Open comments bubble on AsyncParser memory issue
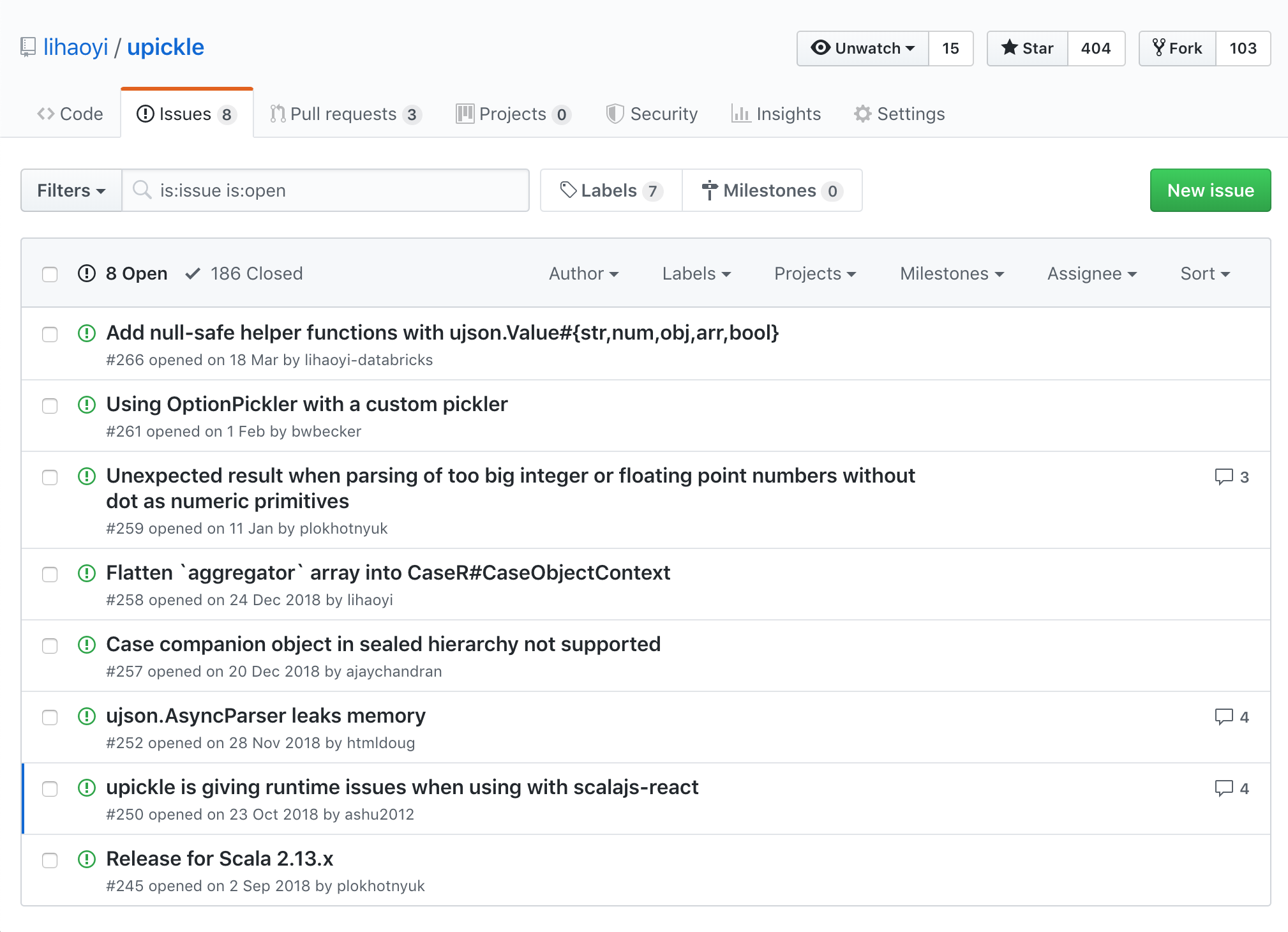Viewport: 1288px width, 932px height. click(1232, 717)
